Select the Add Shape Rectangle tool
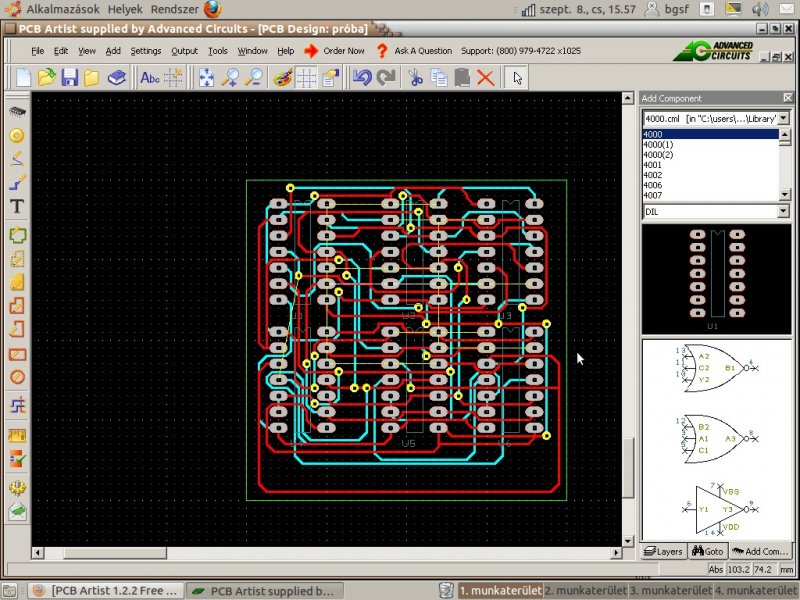800x600 pixels. coord(17,354)
